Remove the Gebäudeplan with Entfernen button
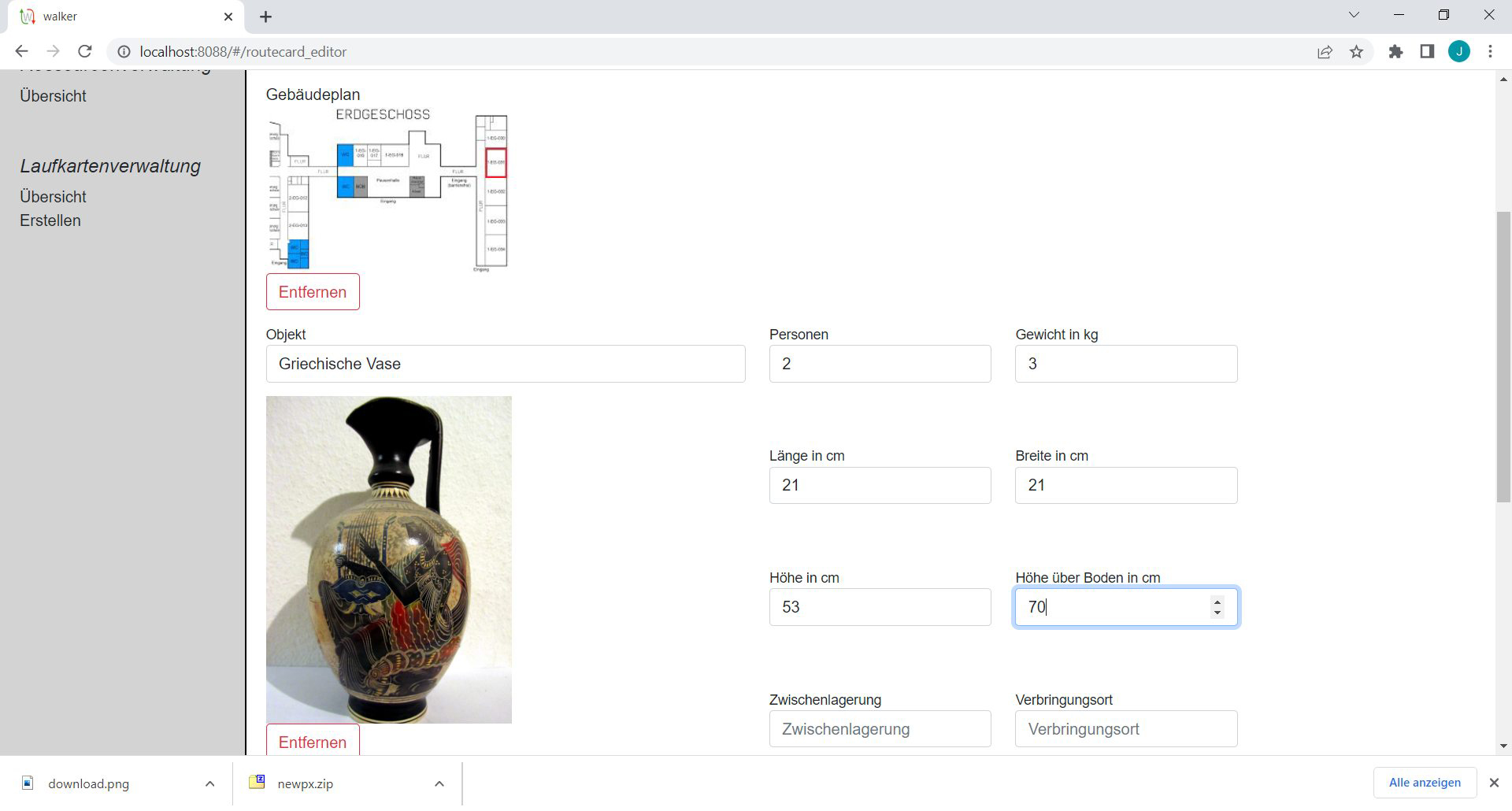 click(x=313, y=292)
